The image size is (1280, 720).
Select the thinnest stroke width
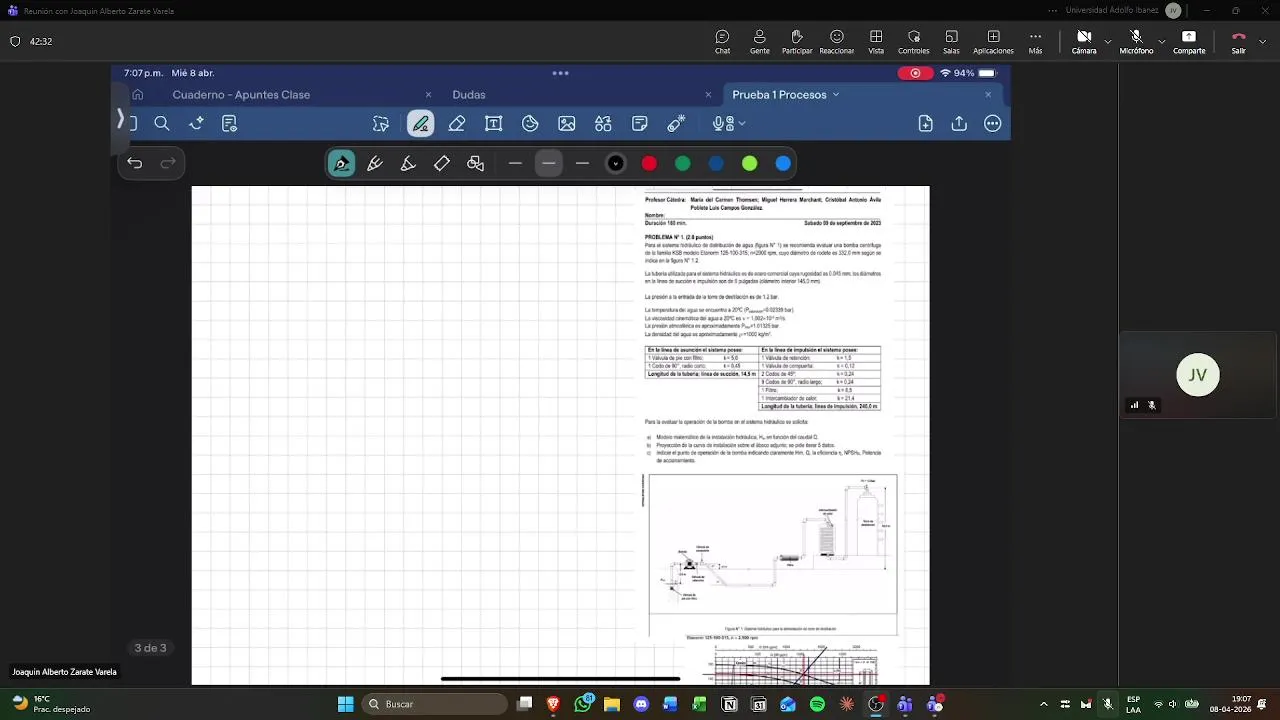tap(515, 163)
